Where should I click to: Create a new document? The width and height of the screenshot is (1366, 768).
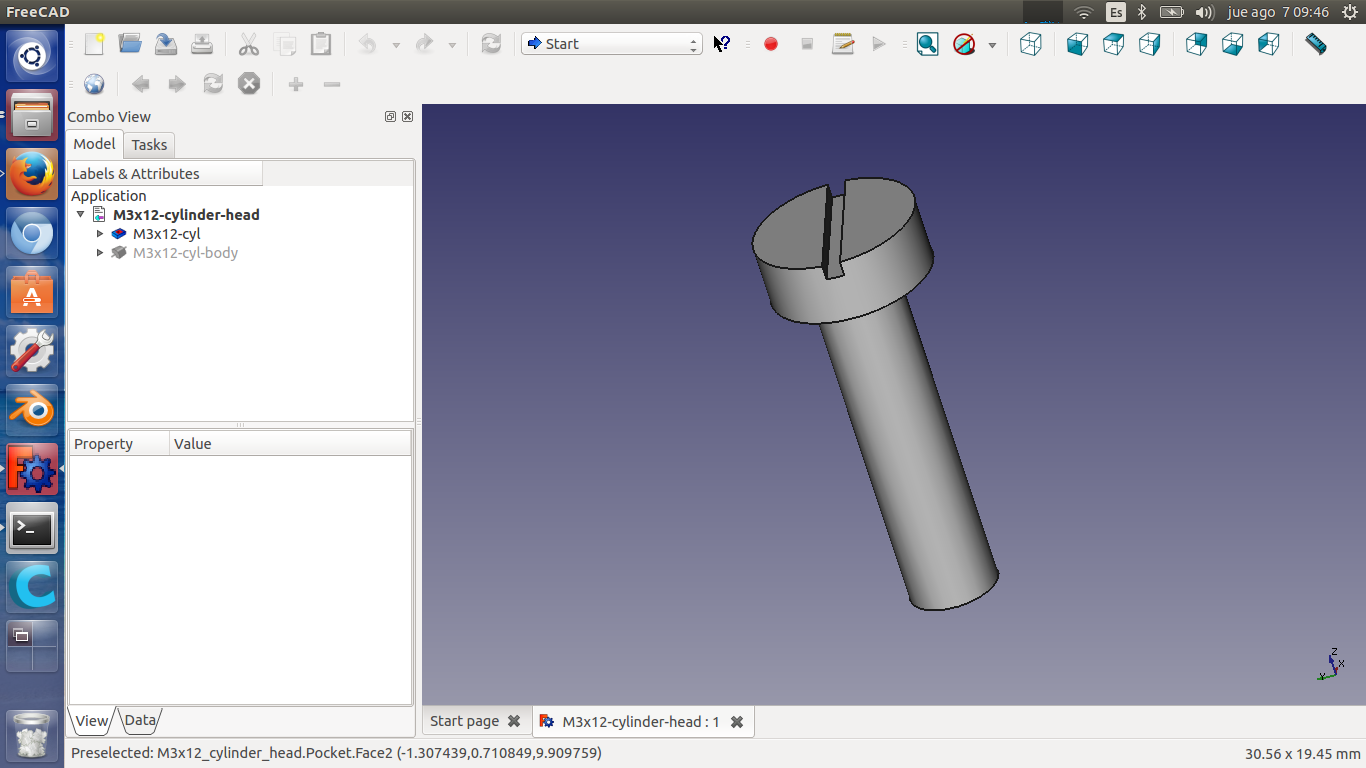pos(94,44)
